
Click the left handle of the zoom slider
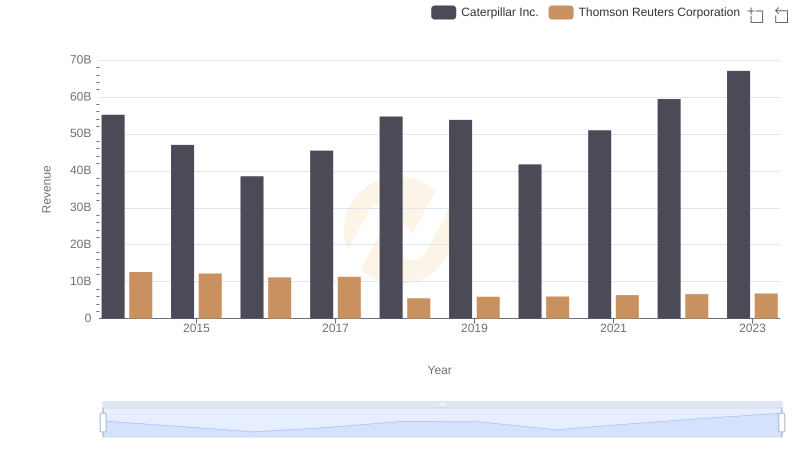[x=103, y=422]
